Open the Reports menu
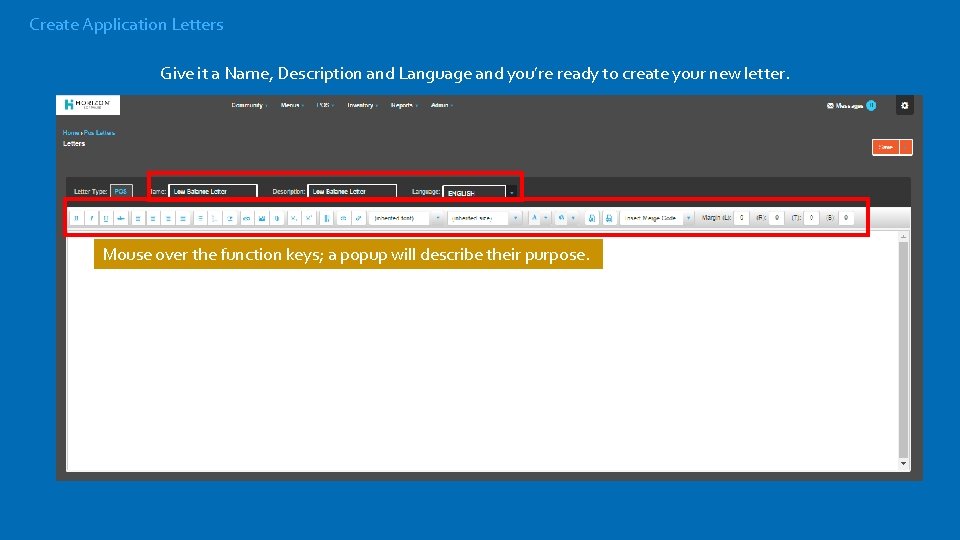 point(403,105)
